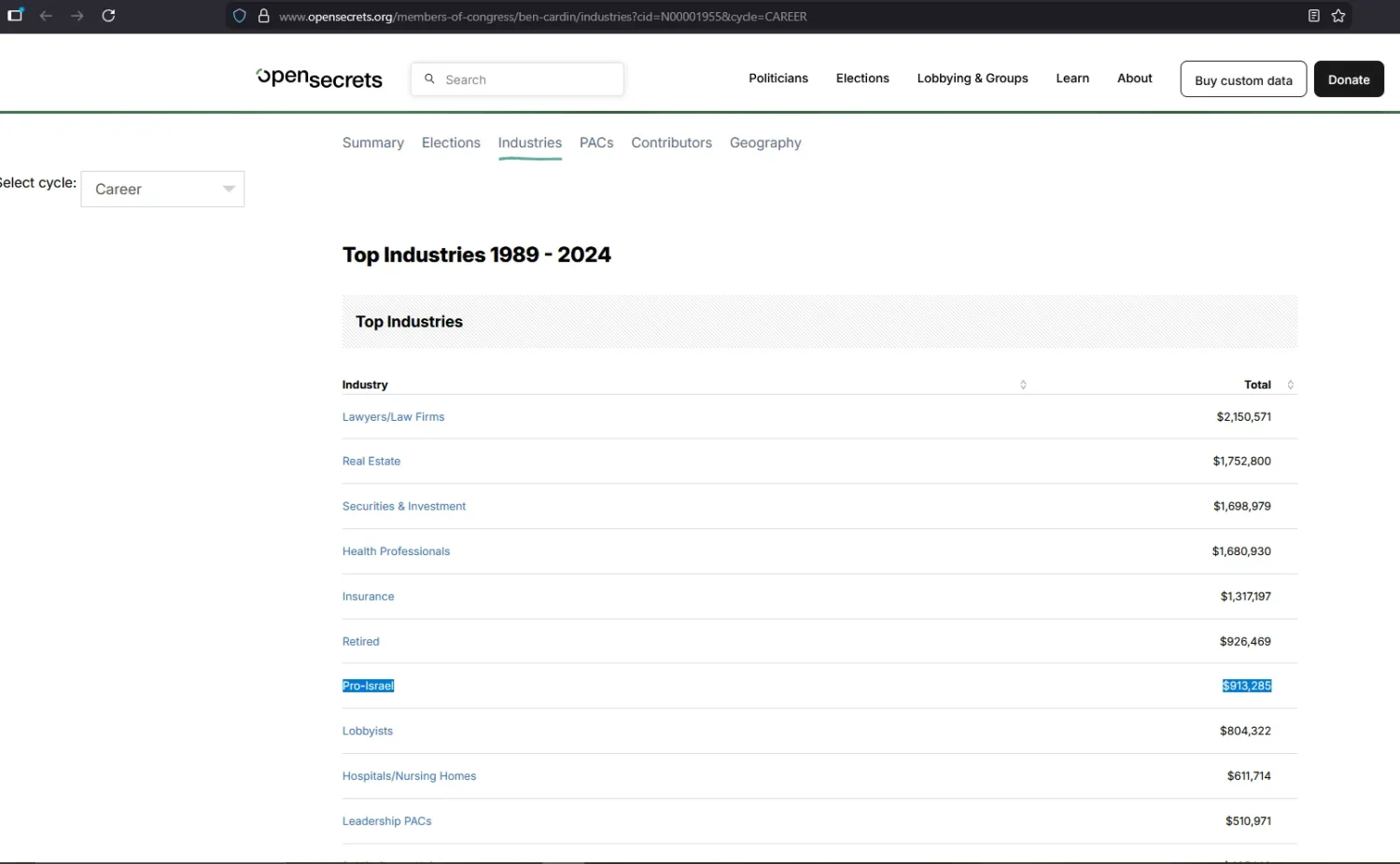The width and height of the screenshot is (1400, 864).
Task: Click the browser forward arrow
Action: 77,16
